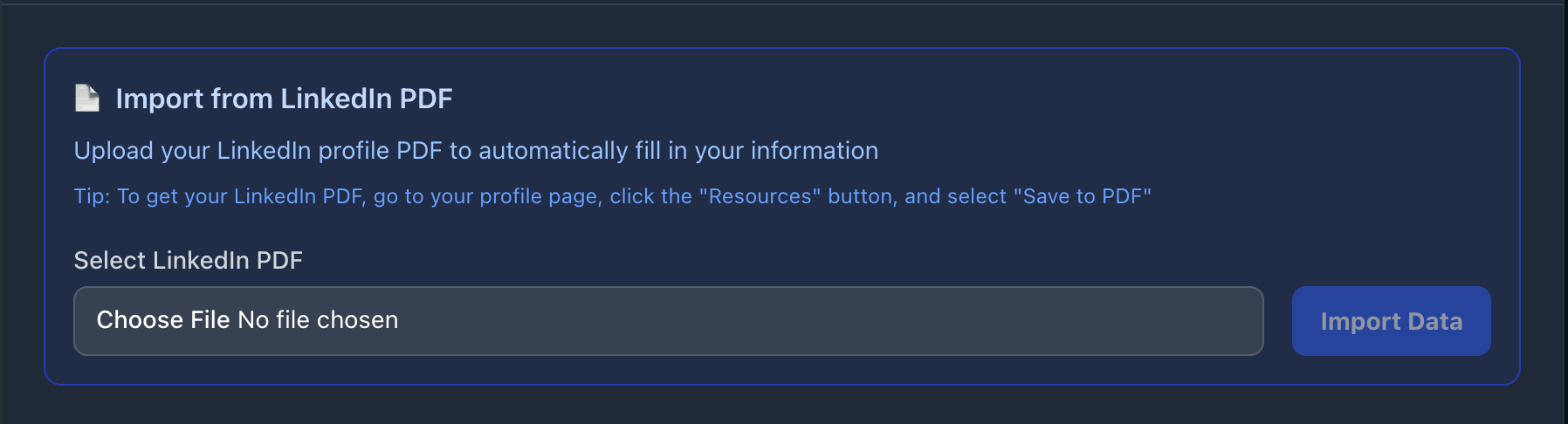Click the quoted "Resources" text in the tip
Viewport: 1568px width, 424px height.
pyautogui.click(x=760, y=196)
